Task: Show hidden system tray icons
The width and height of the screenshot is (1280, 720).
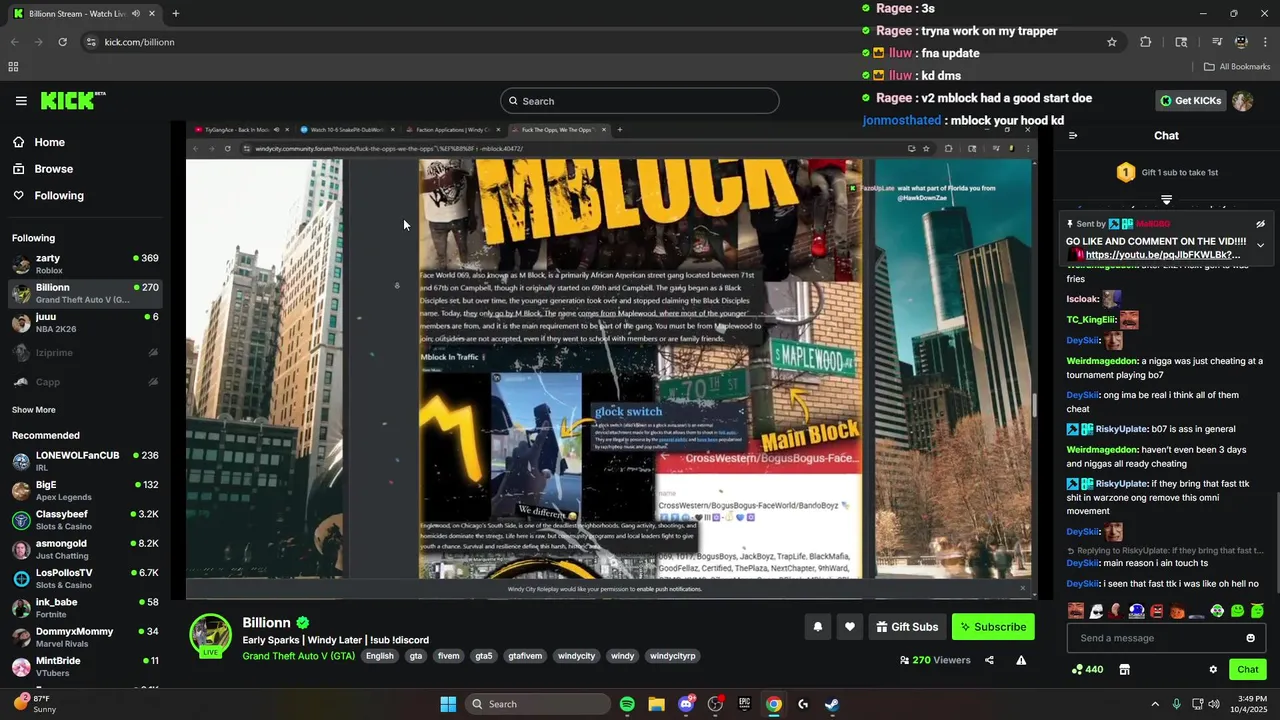Action: point(1155,704)
